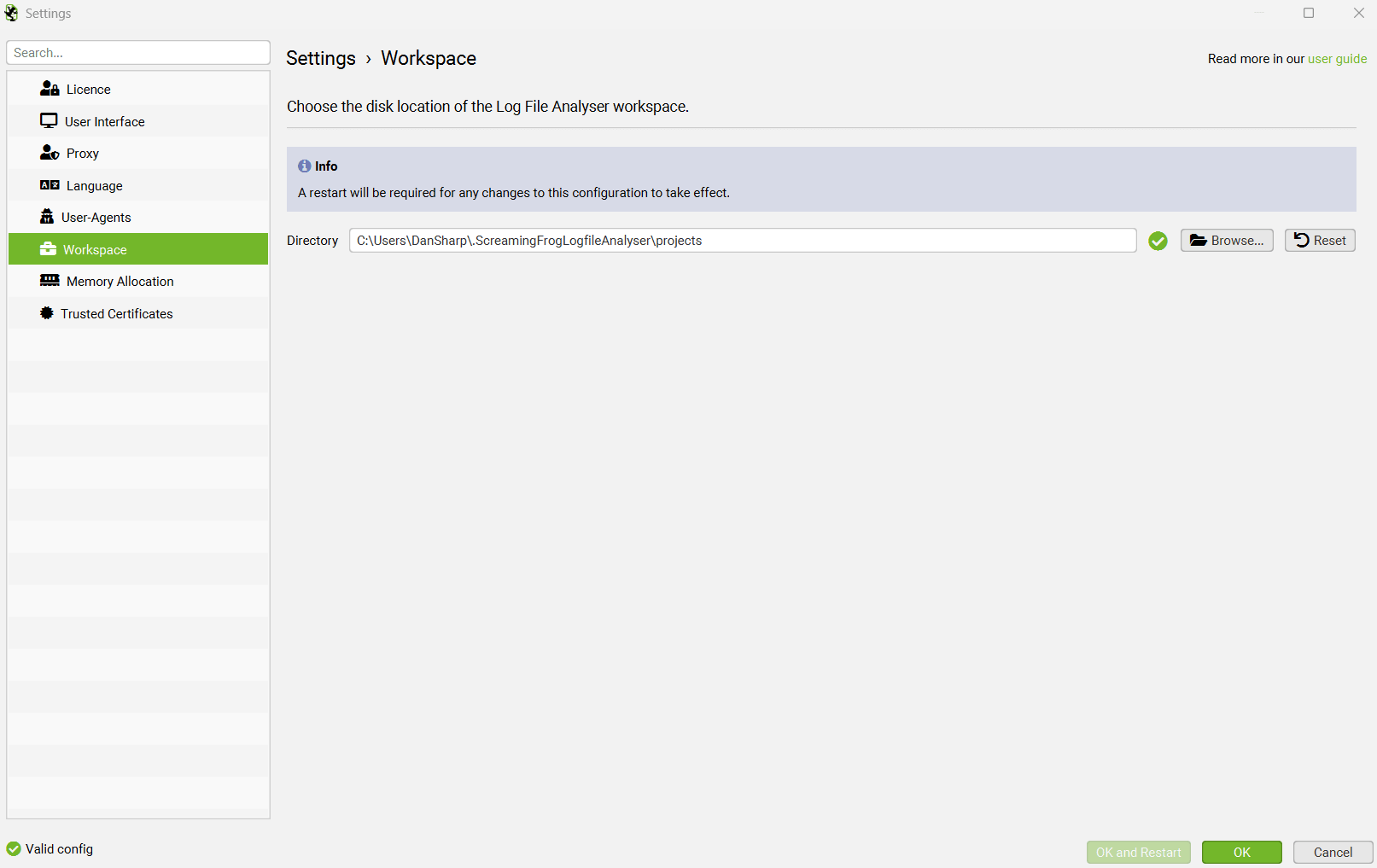This screenshot has height=868, width=1377.
Task: Click the green valid-directory checkmark icon
Action: tap(1158, 241)
